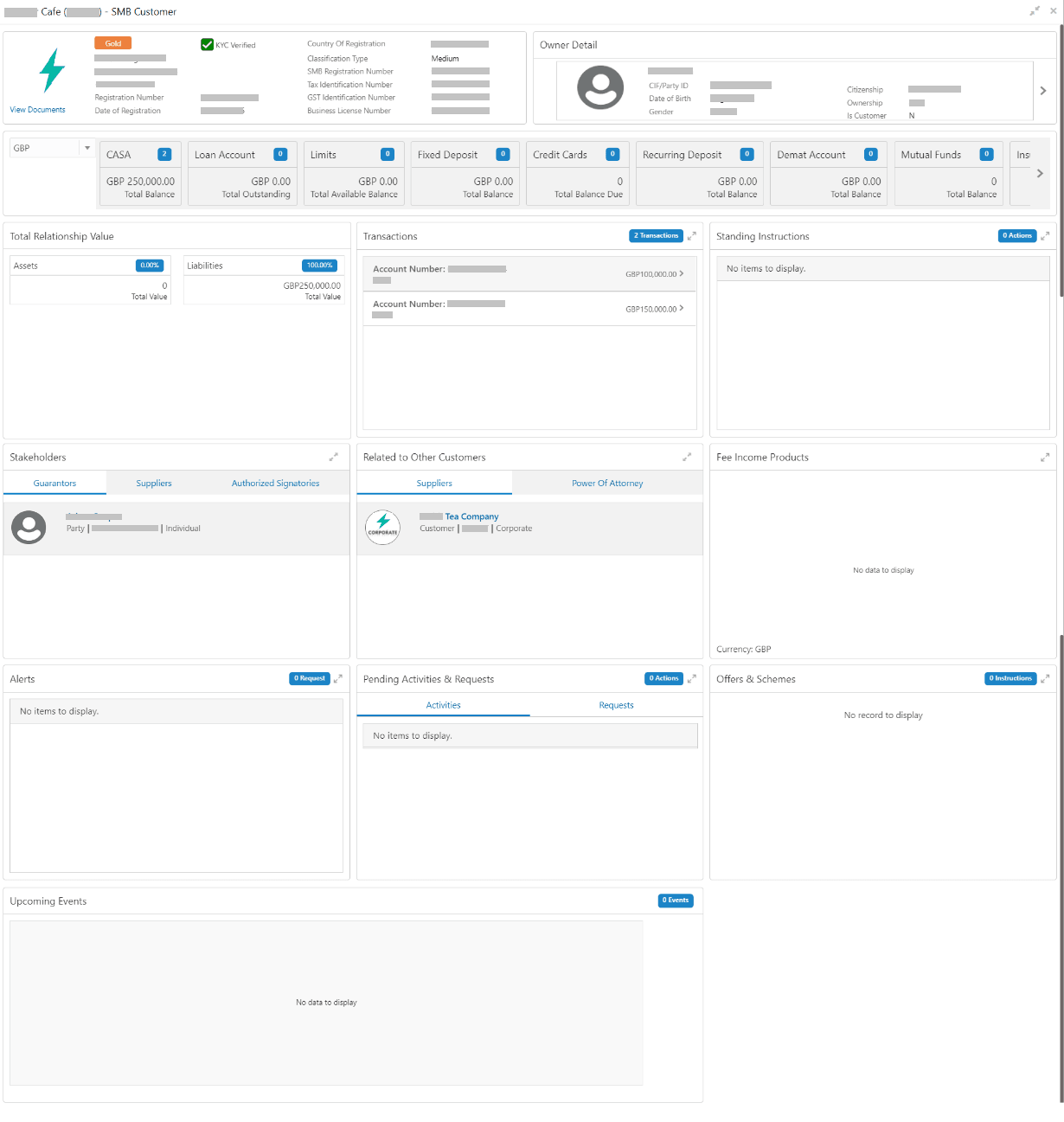Click the 2 Transactions button
Viewport: 1064px width, 1122px height.
656,235
